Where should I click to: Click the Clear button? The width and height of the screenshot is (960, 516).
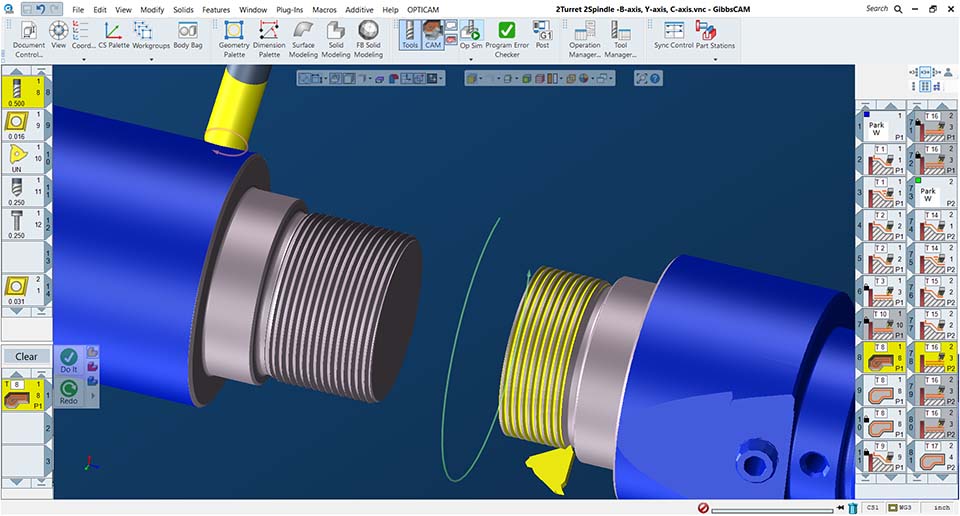pyautogui.click(x=26, y=356)
